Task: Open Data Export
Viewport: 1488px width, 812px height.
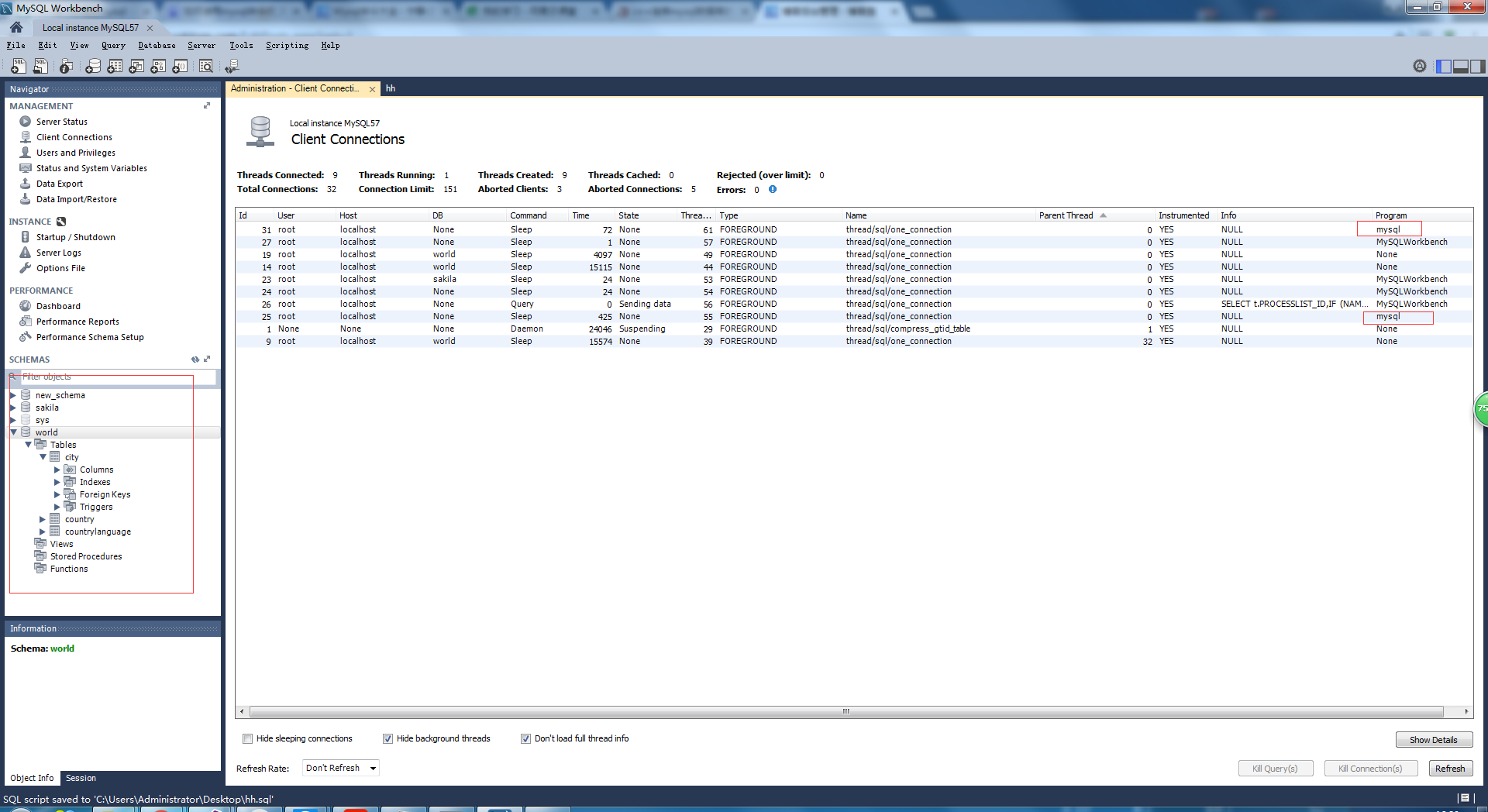Action: [59, 184]
